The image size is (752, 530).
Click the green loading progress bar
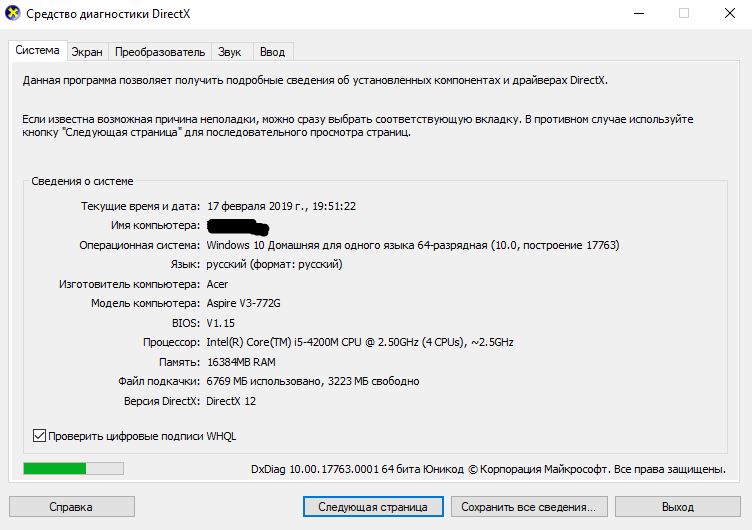click(73, 468)
